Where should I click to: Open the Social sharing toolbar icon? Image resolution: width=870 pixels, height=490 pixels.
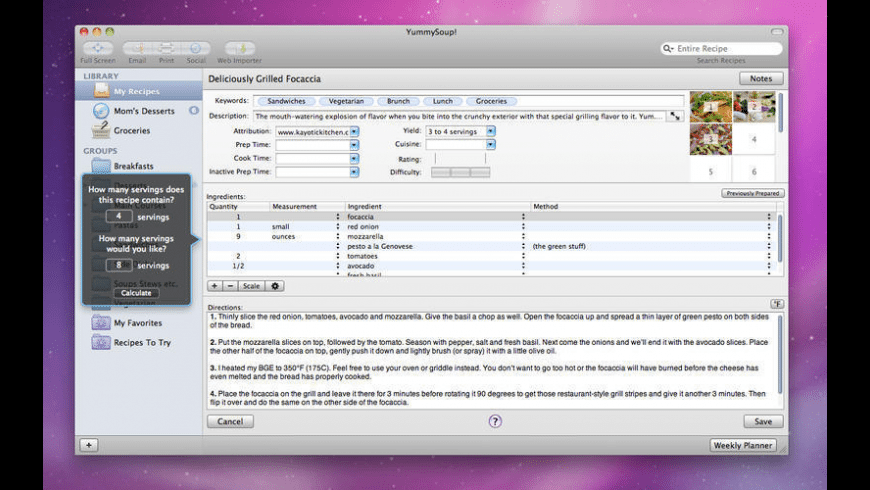coord(196,48)
